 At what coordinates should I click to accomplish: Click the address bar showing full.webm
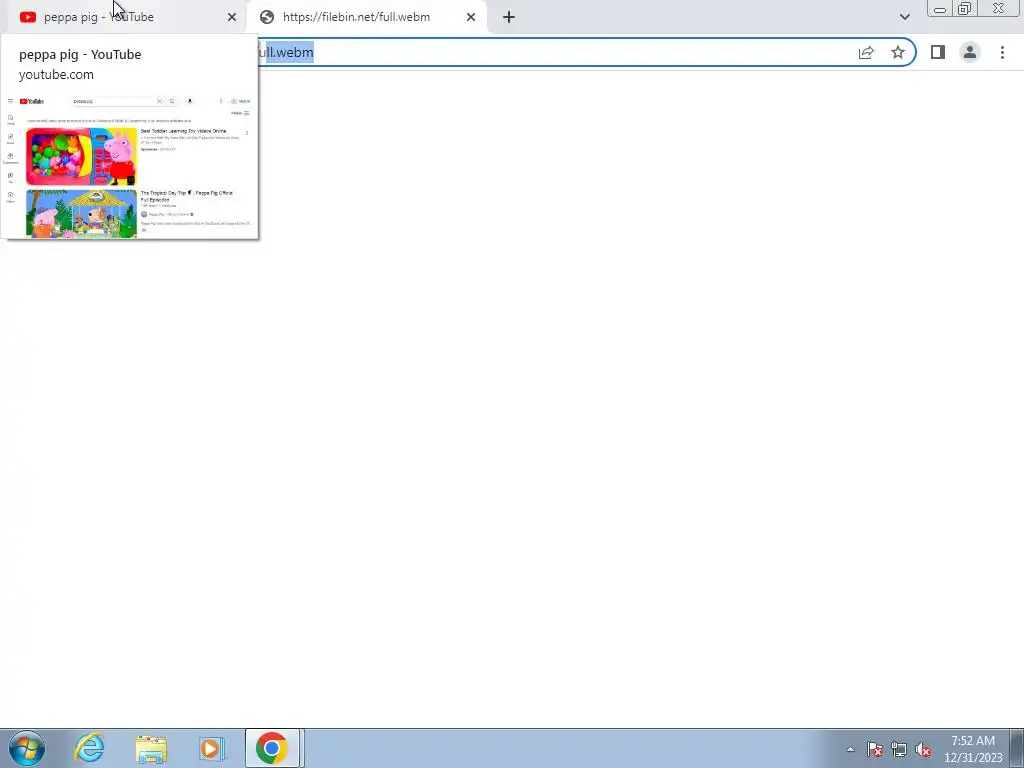(555, 52)
